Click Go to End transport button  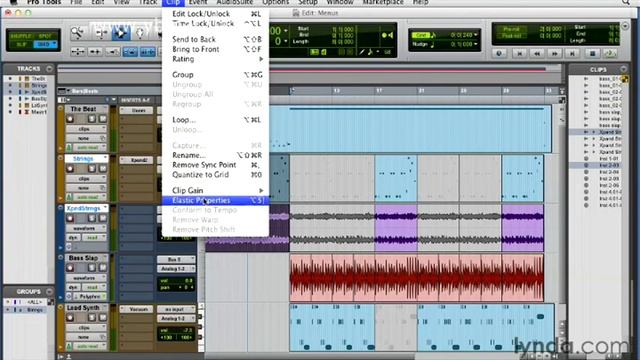[x=572, y=53]
